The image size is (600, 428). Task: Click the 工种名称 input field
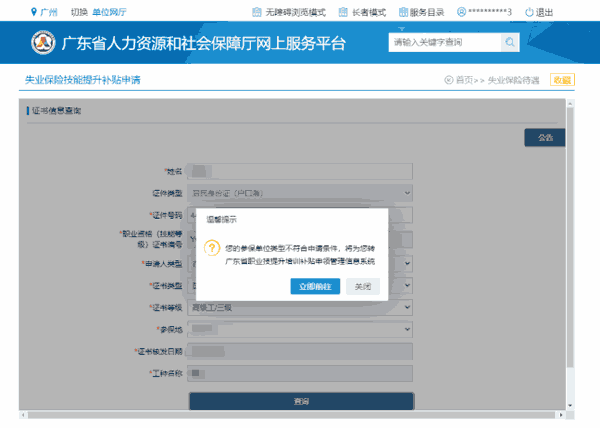[x=300, y=373]
